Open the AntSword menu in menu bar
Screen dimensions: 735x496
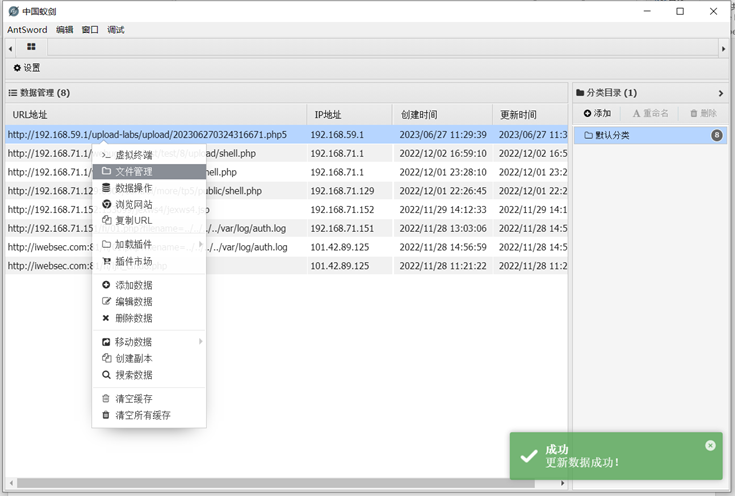27,30
